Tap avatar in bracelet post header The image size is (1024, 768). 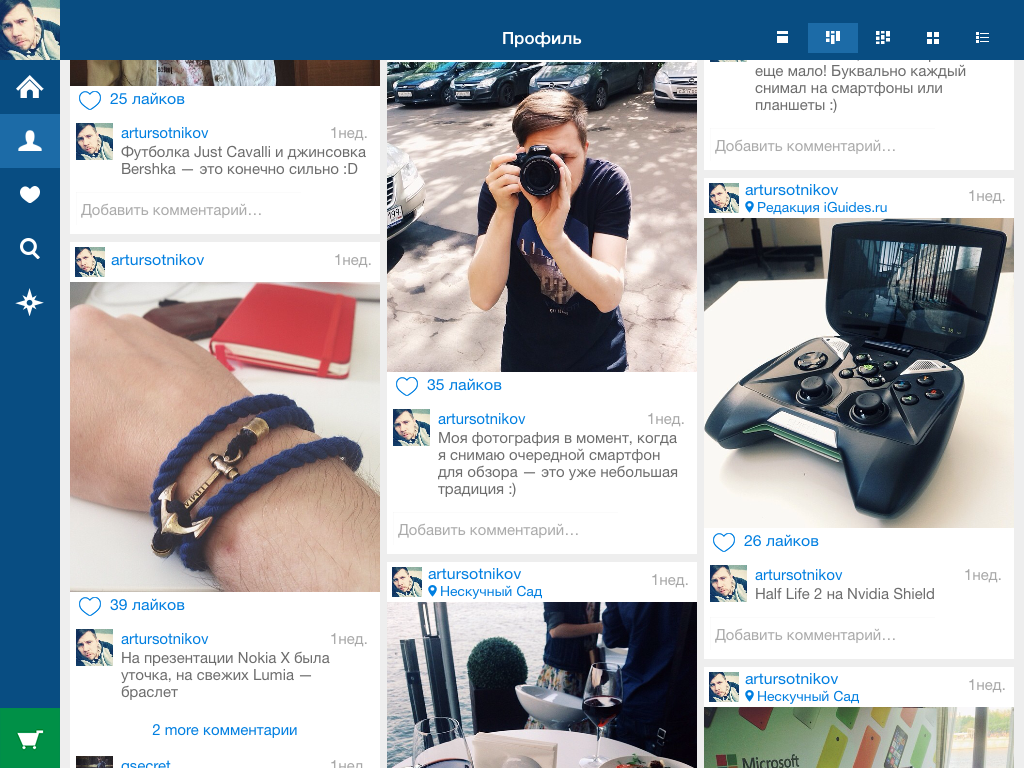click(90, 262)
